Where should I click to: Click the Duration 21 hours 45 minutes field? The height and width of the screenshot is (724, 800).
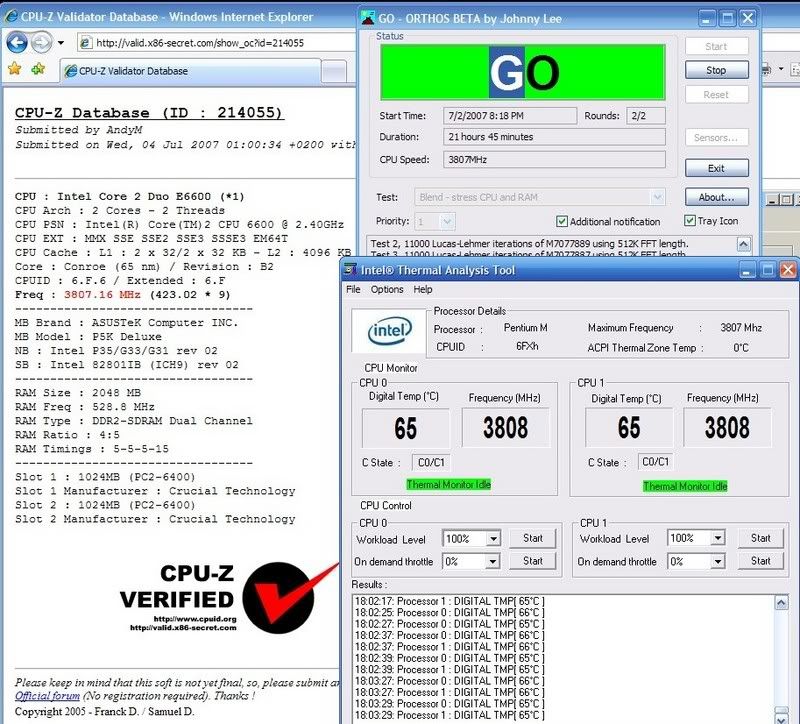point(554,137)
